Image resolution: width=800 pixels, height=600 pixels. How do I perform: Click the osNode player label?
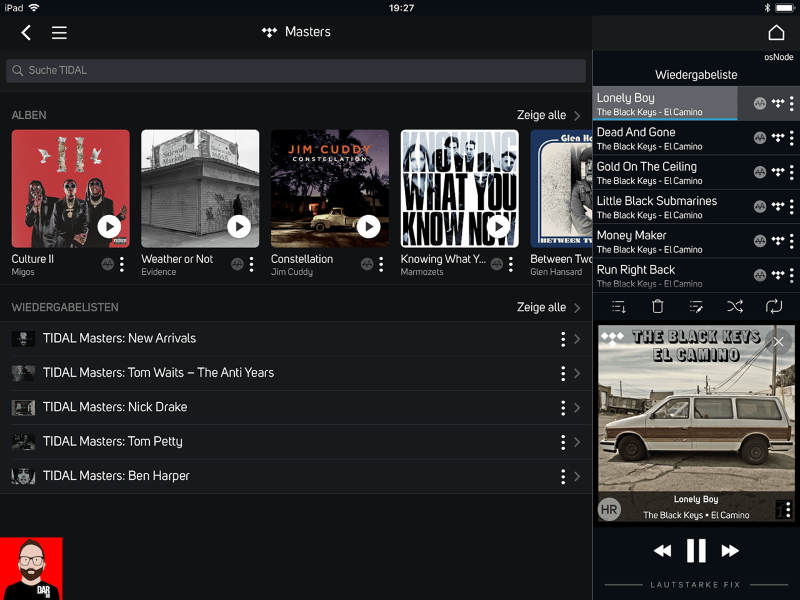tap(779, 57)
